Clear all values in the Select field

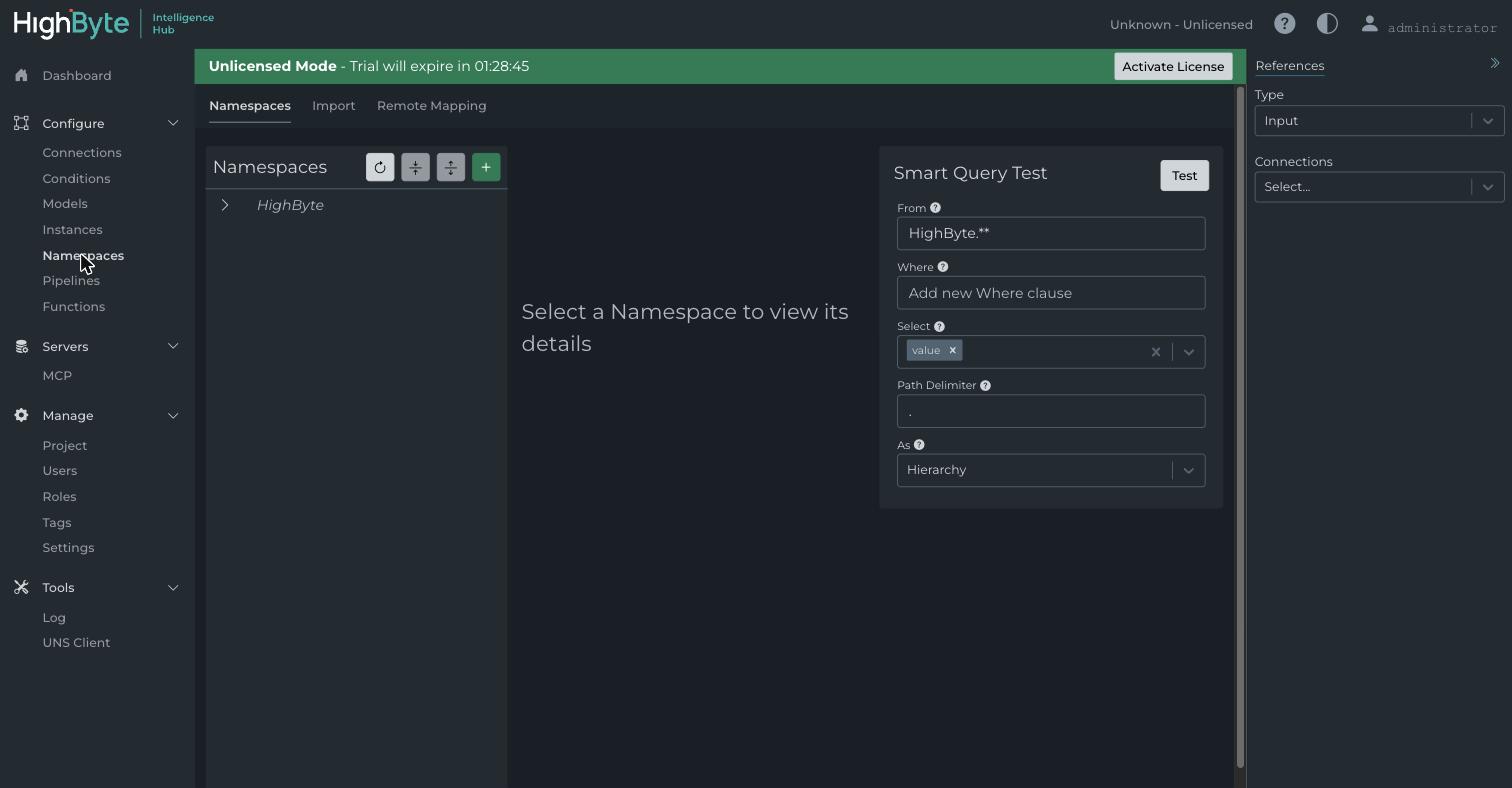pyautogui.click(x=1156, y=352)
